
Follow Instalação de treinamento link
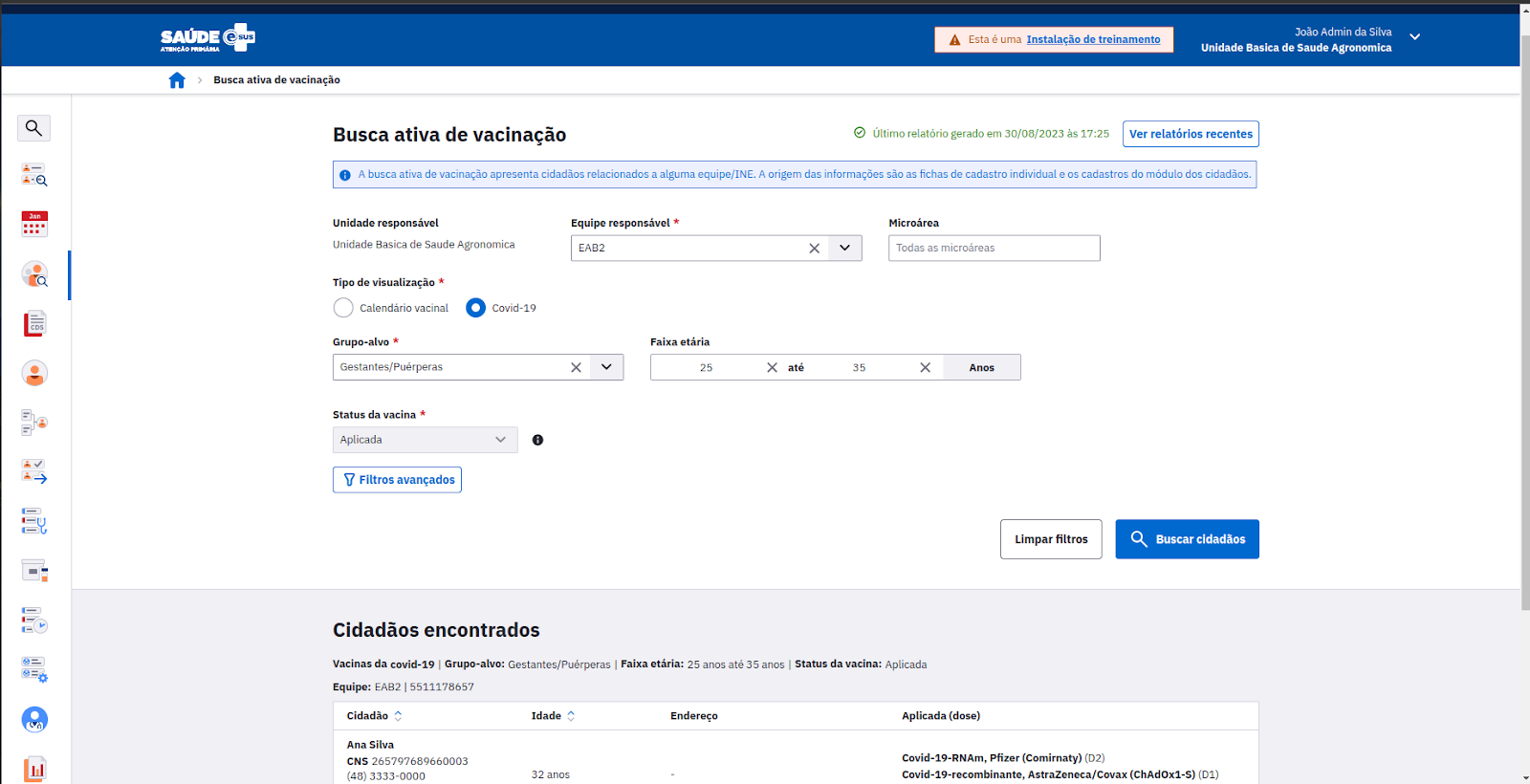pyautogui.click(x=1093, y=40)
